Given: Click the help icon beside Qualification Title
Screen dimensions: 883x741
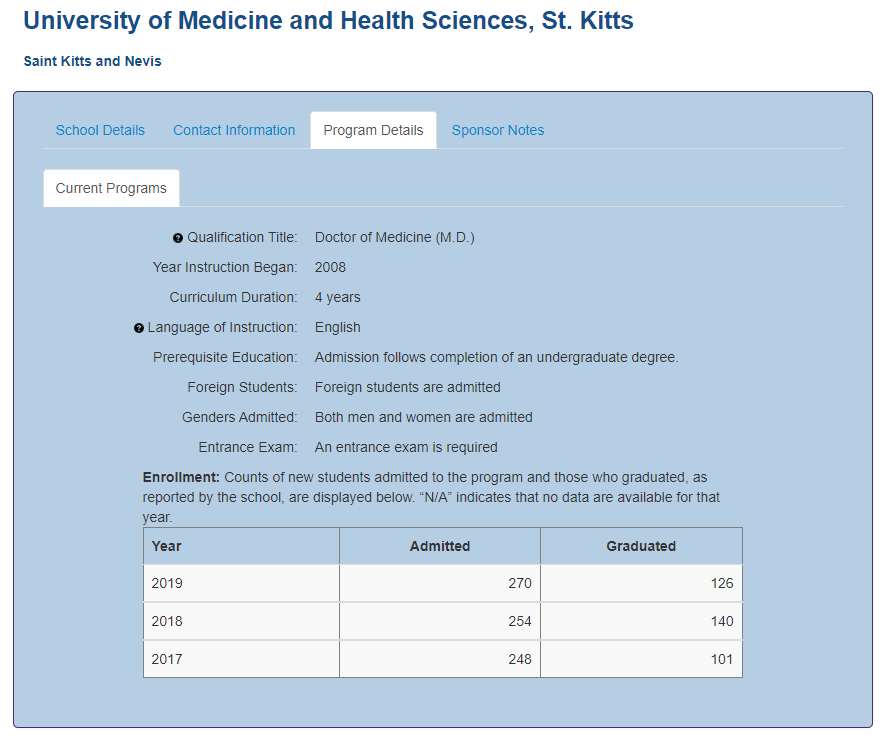Looking at the screenshot, I should click(178, 238).
